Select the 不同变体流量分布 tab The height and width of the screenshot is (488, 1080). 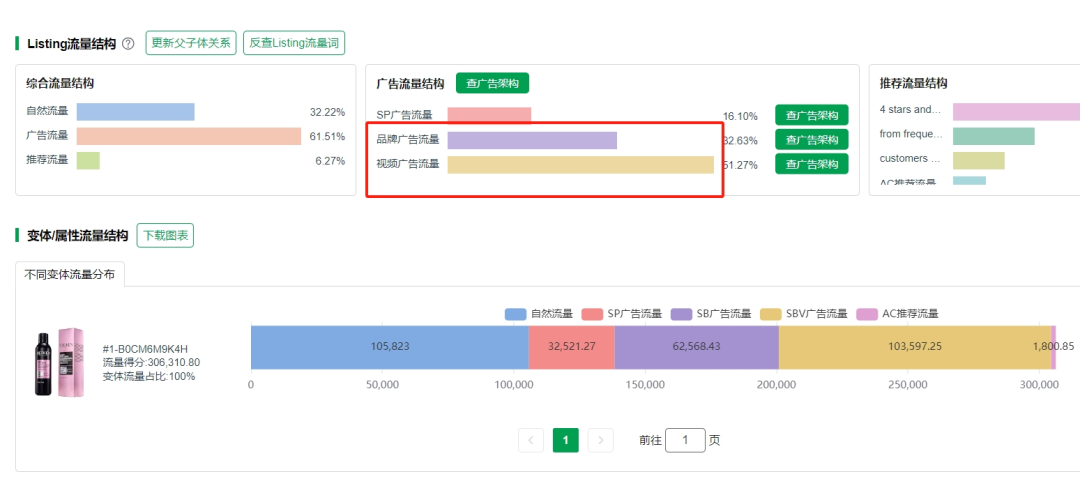click(70, 274)
